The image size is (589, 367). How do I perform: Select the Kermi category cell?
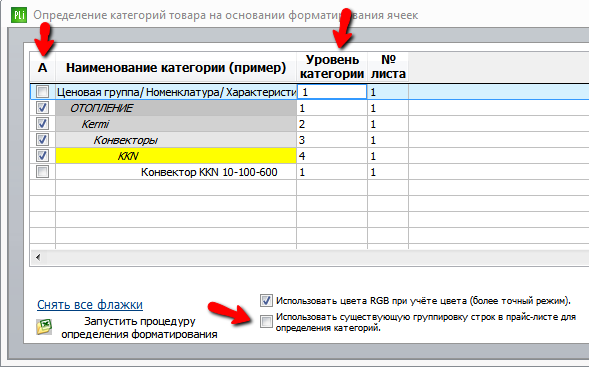point(176,124)
